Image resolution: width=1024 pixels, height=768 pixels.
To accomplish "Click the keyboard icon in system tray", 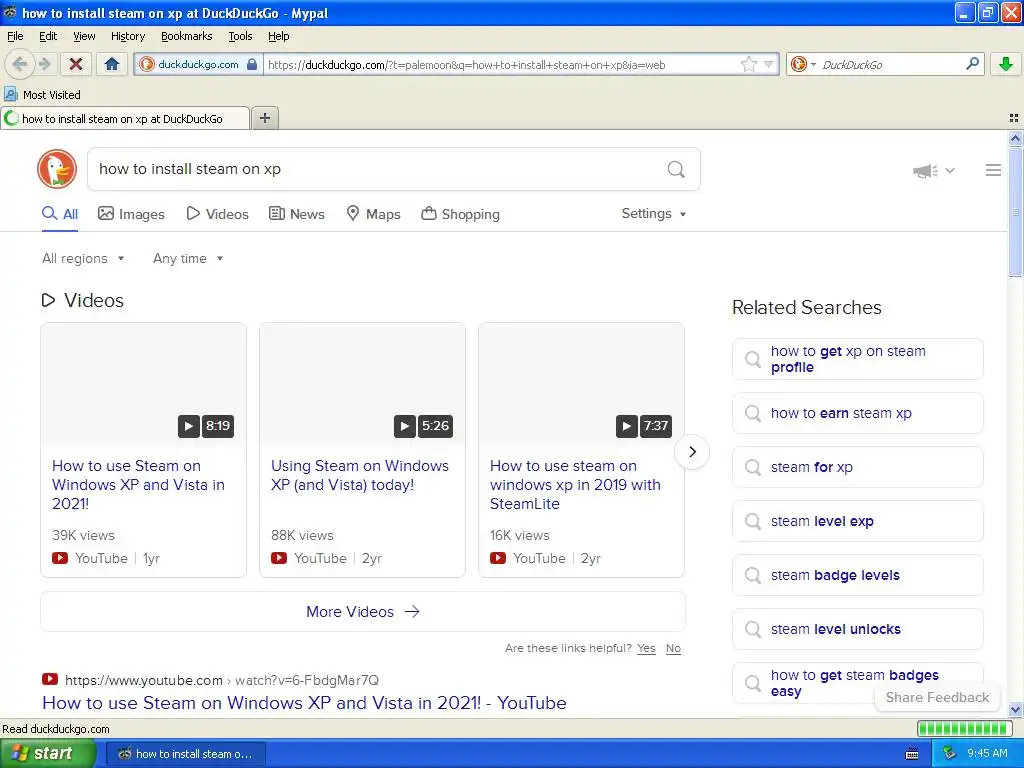I will click(912, 754).
